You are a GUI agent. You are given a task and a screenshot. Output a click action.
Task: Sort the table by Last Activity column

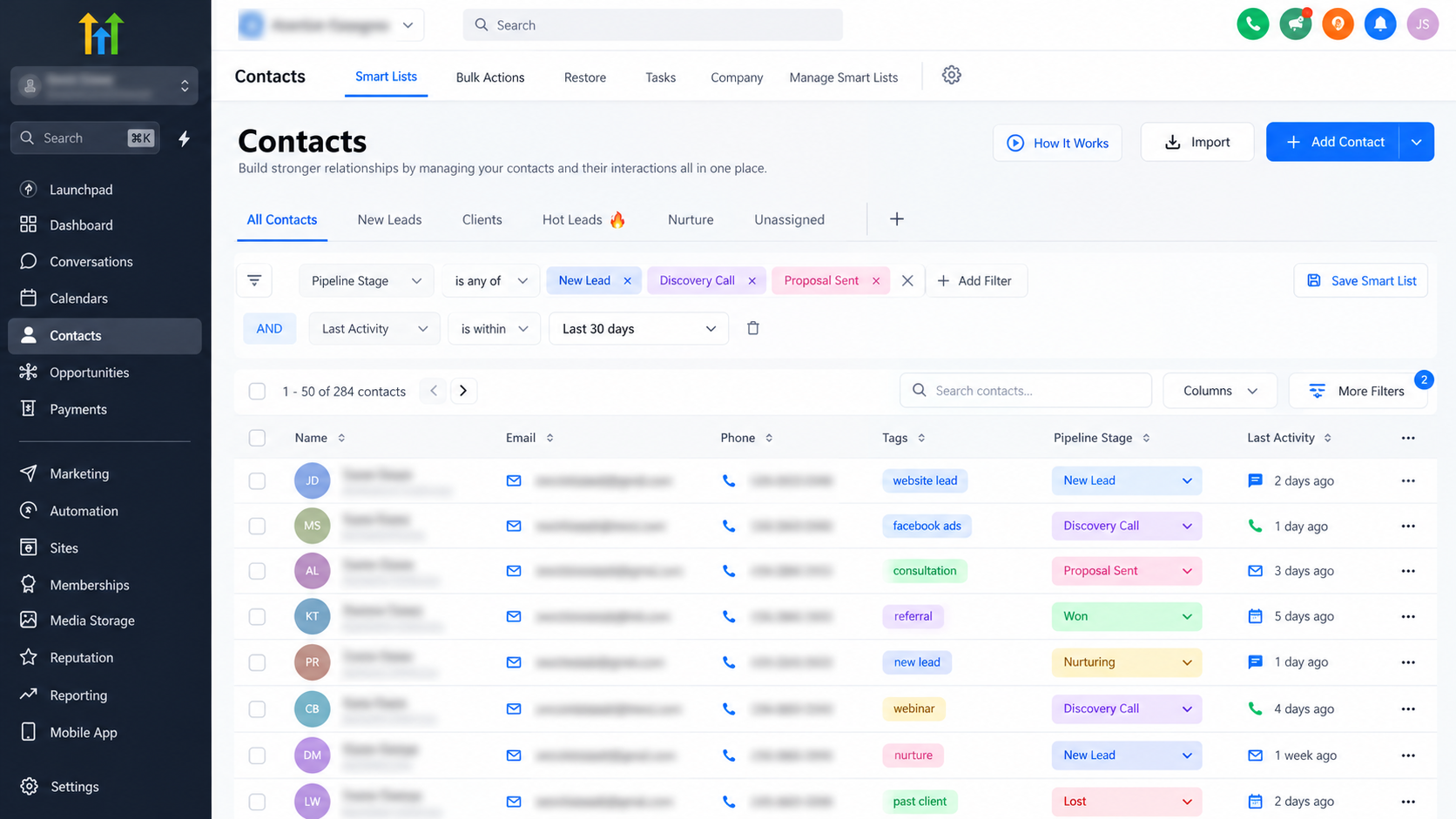point(1289,438)
